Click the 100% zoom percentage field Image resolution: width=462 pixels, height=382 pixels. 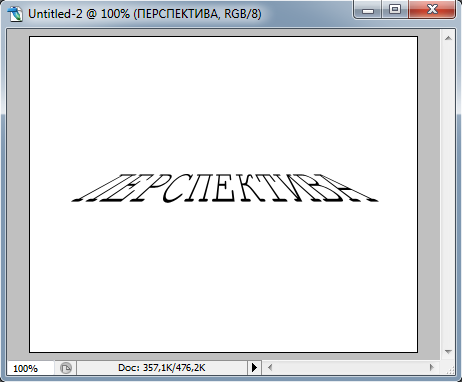(x=30, y=368)
